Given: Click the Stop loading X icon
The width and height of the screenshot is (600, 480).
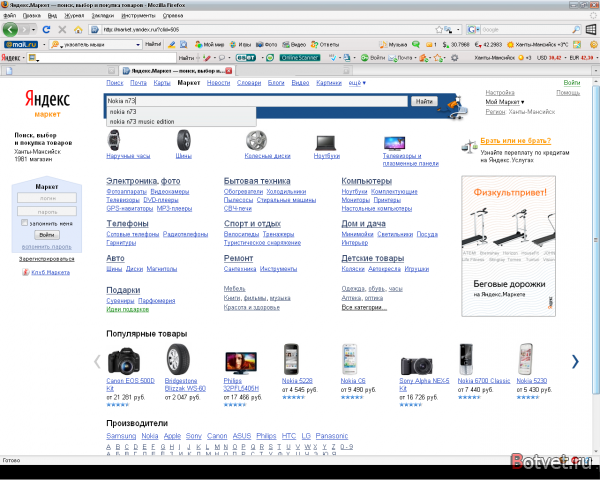Looking at the screenshot, I should coord(62,29).
